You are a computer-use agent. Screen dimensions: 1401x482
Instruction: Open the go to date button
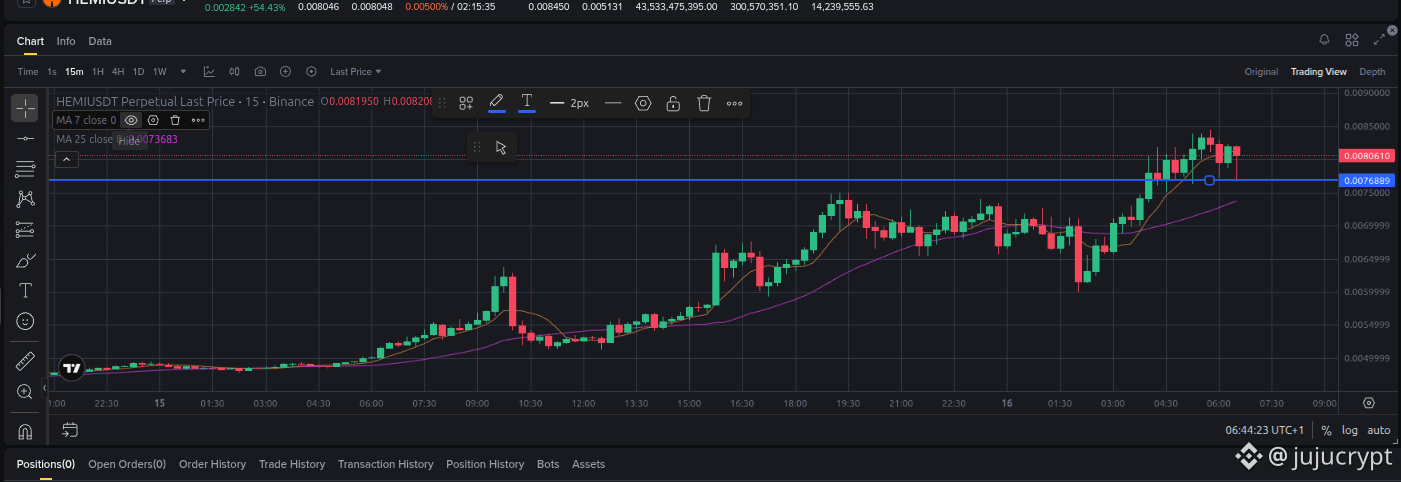coord(69,430)
